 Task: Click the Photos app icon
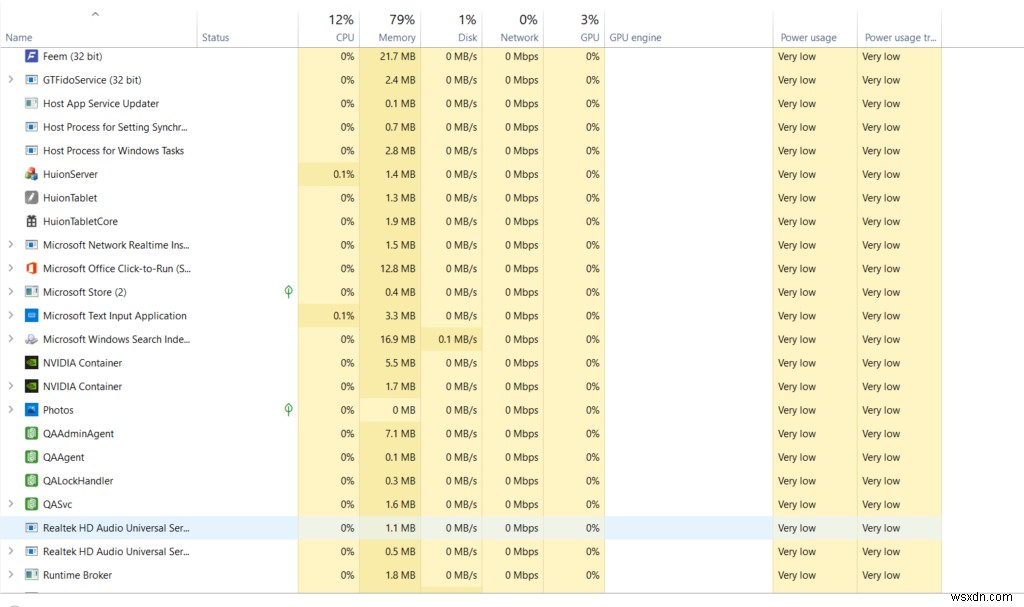(30, 410)
